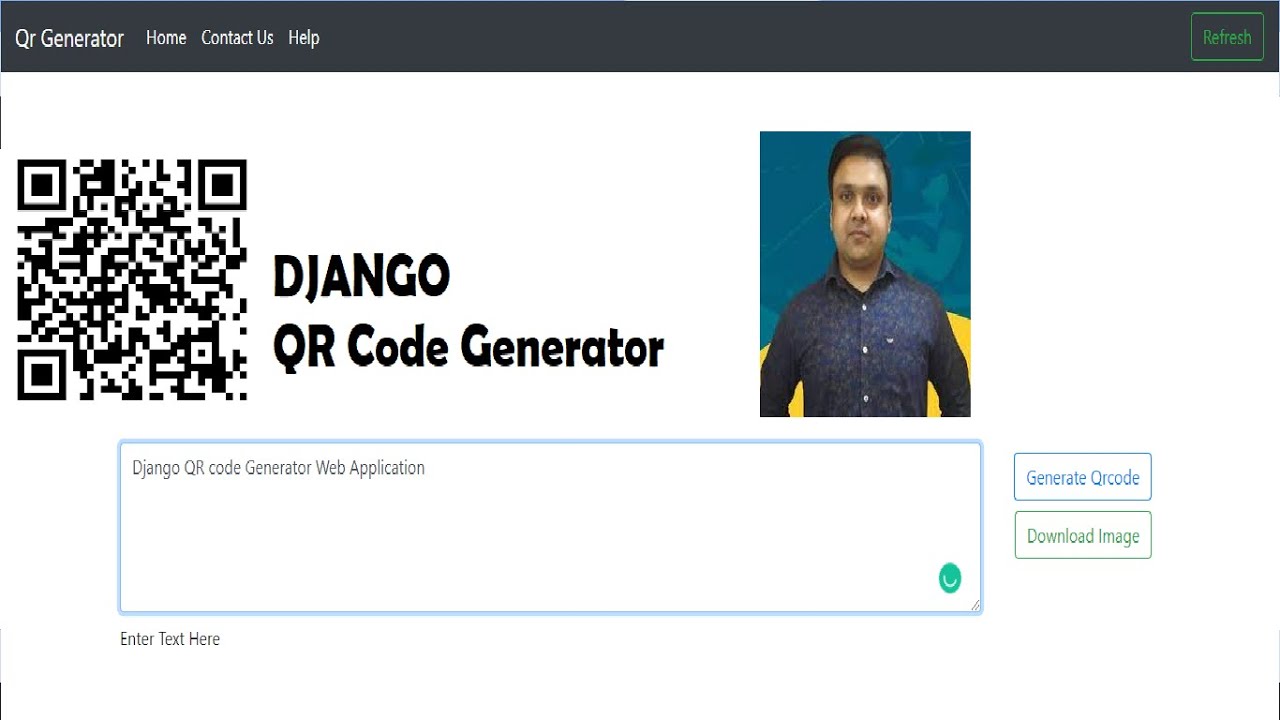1280x720 pixels.
Task: Click the man's photo thumbnail
Action: [x=865, y=274]
